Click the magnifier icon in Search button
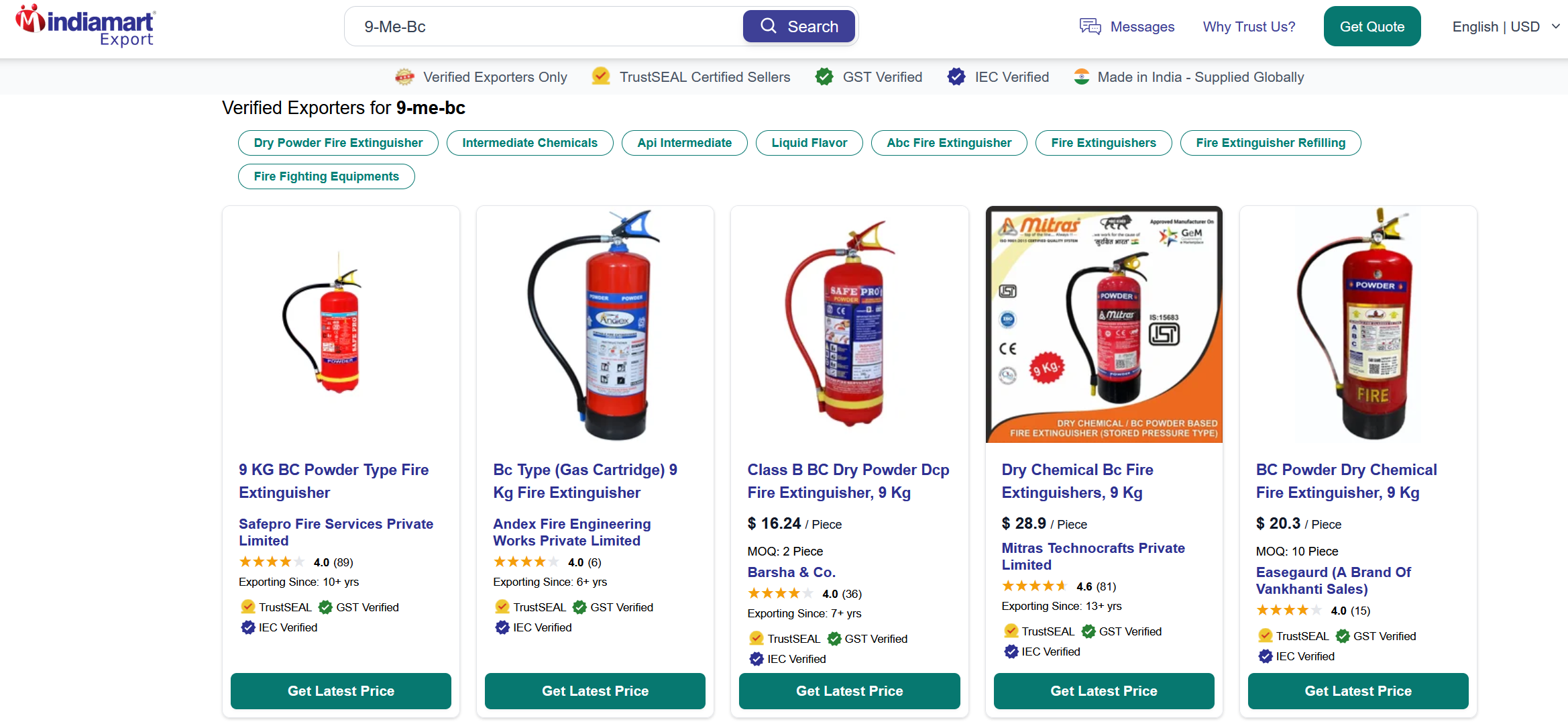 click(769, 26)
